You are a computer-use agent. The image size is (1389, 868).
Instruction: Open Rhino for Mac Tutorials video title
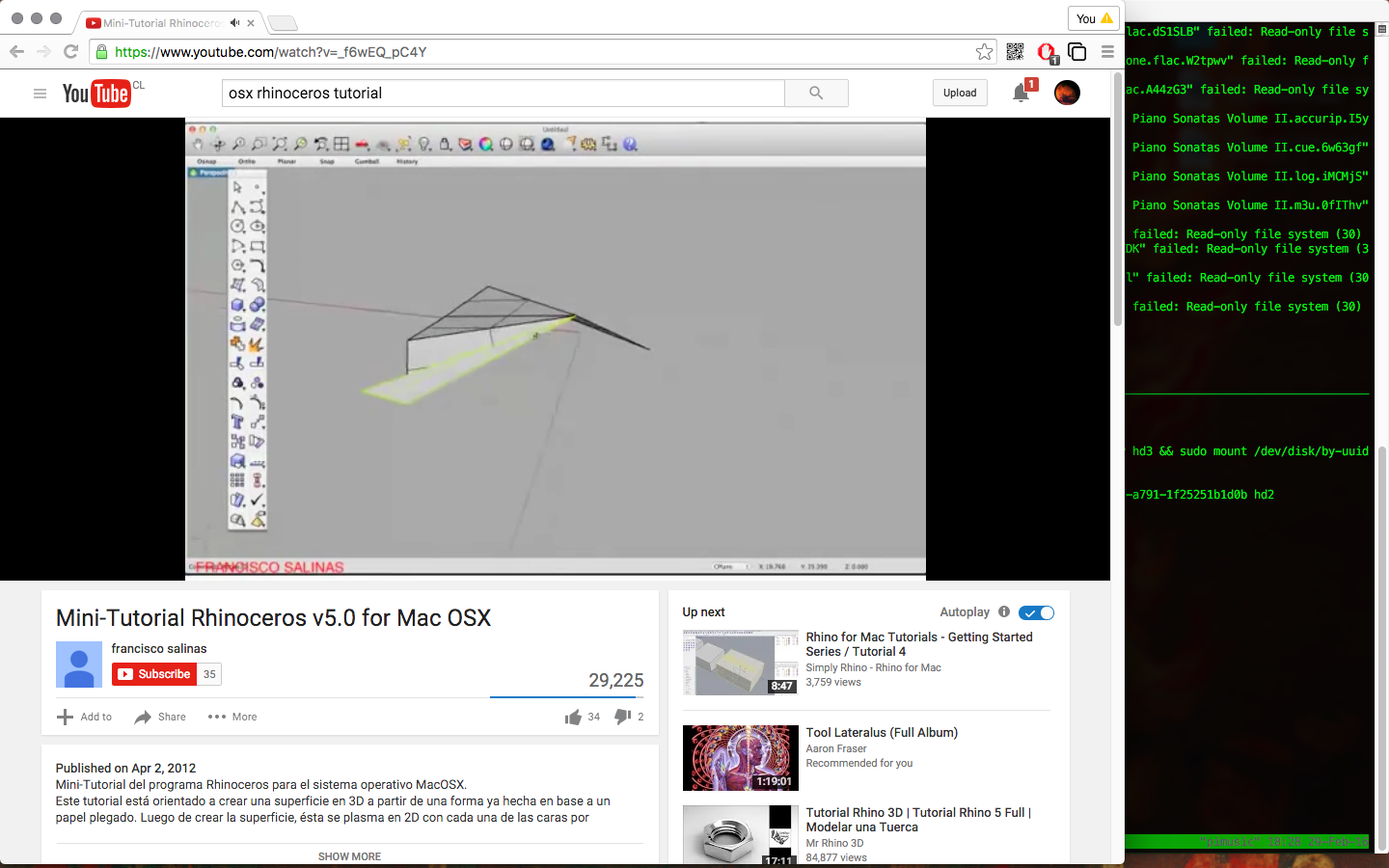pos(919,644)
